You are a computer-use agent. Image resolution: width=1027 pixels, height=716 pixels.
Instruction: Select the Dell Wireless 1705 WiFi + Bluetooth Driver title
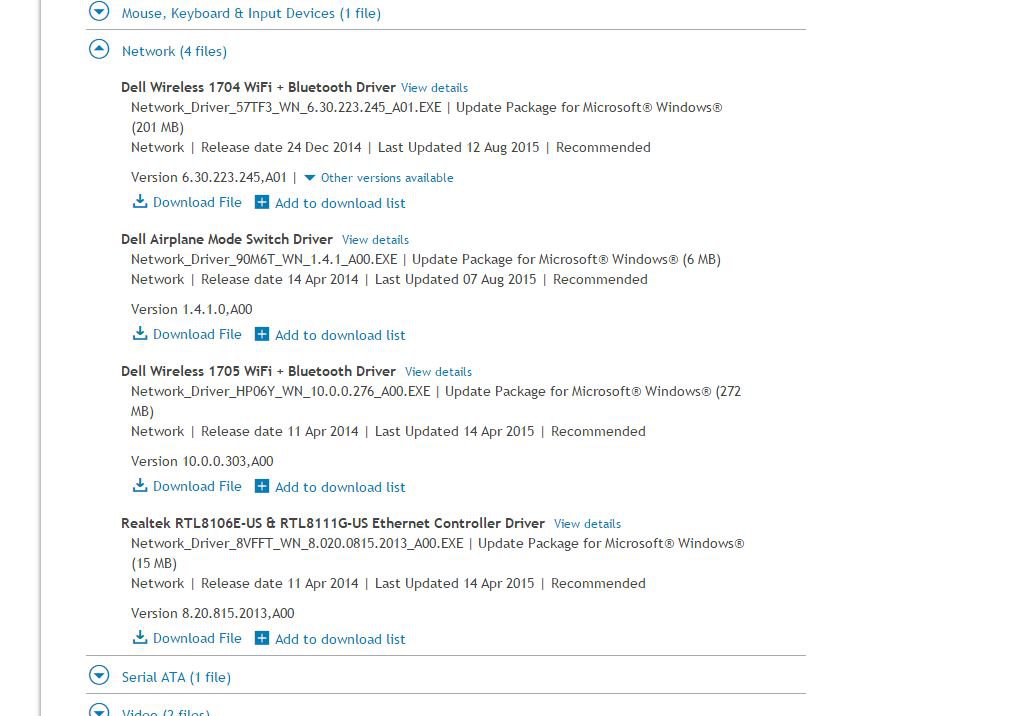[x=259, y=371]
